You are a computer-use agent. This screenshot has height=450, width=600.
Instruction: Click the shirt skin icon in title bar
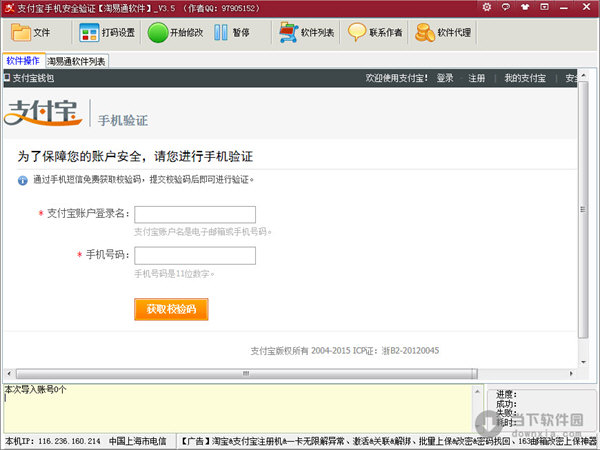tap(525, 7)
